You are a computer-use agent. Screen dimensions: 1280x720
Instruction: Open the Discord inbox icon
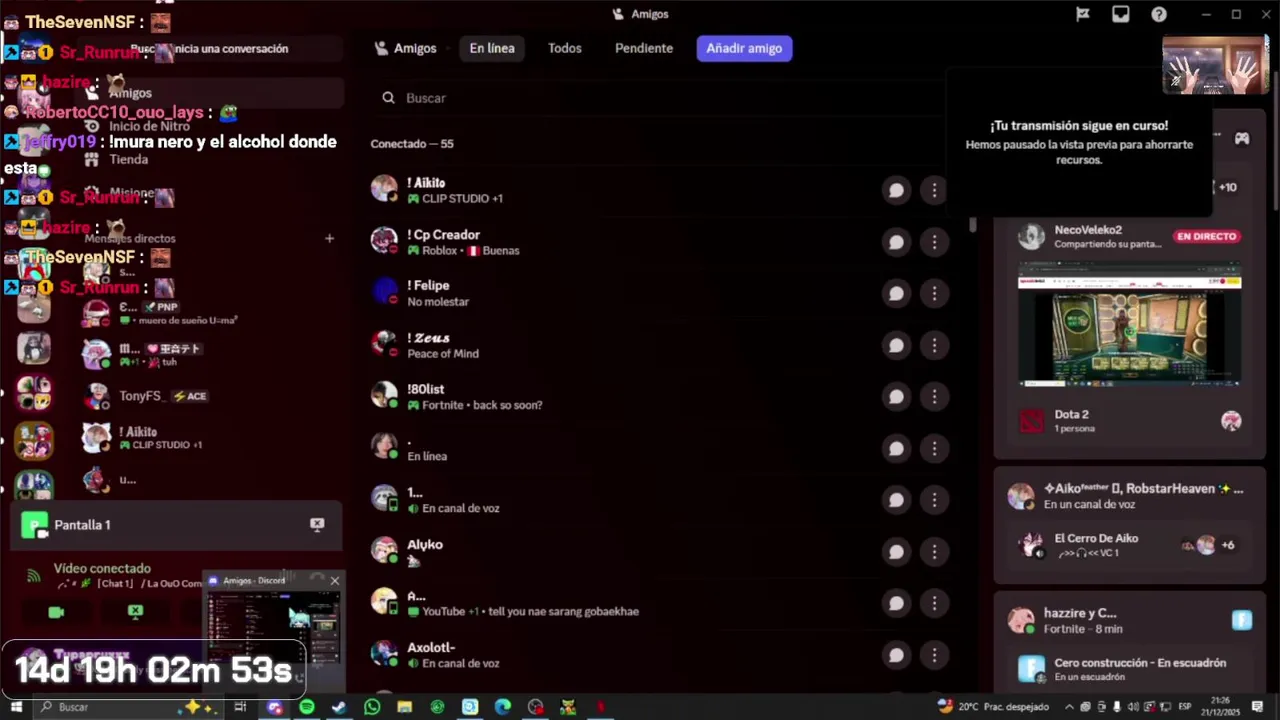coord(1121,14)
